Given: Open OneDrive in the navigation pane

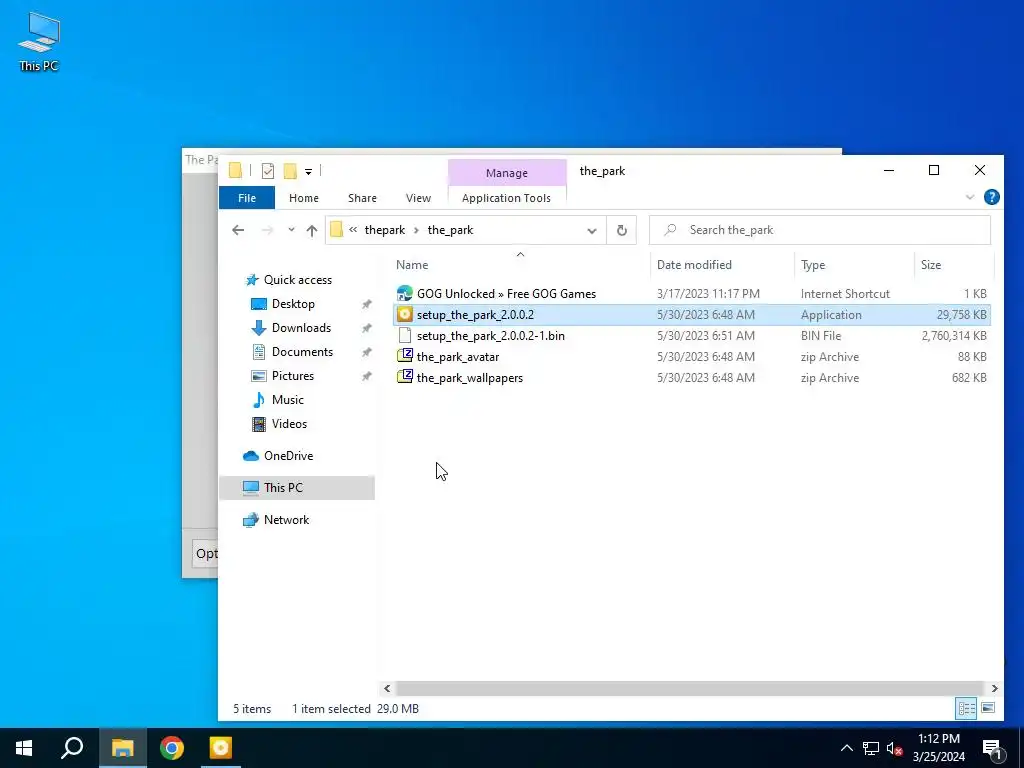Looking at the screenshot, I should point(288,456).
